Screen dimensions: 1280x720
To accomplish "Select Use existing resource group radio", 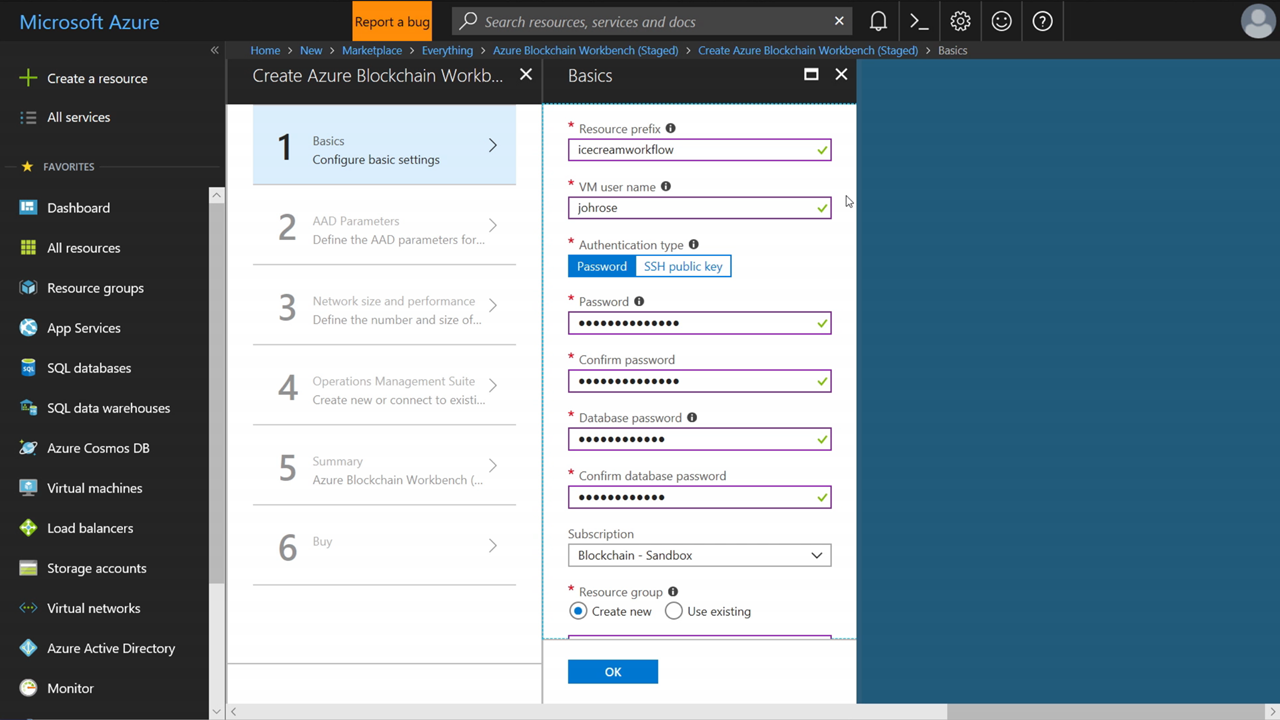I will click(674, 611).
